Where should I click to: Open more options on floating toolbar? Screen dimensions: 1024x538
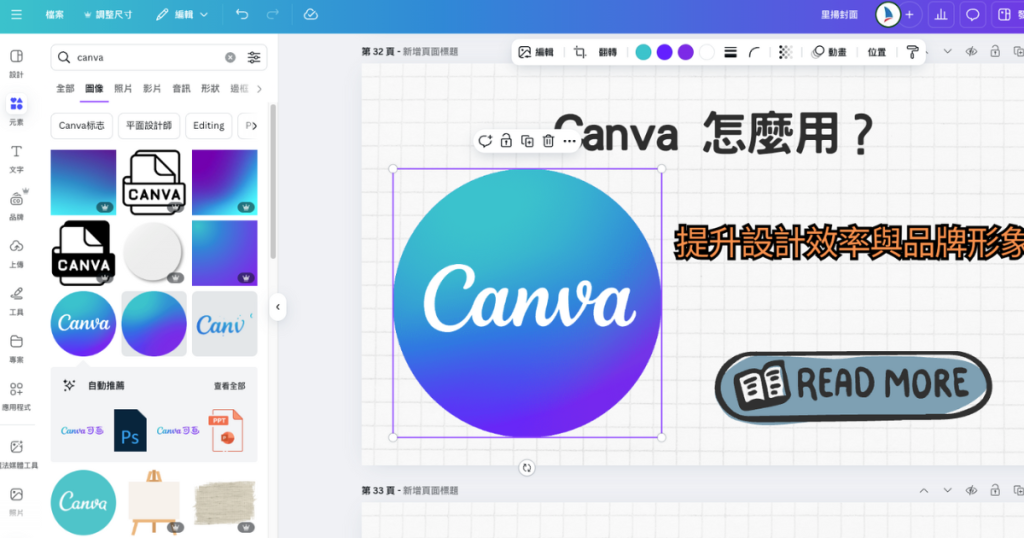[569, 141]
